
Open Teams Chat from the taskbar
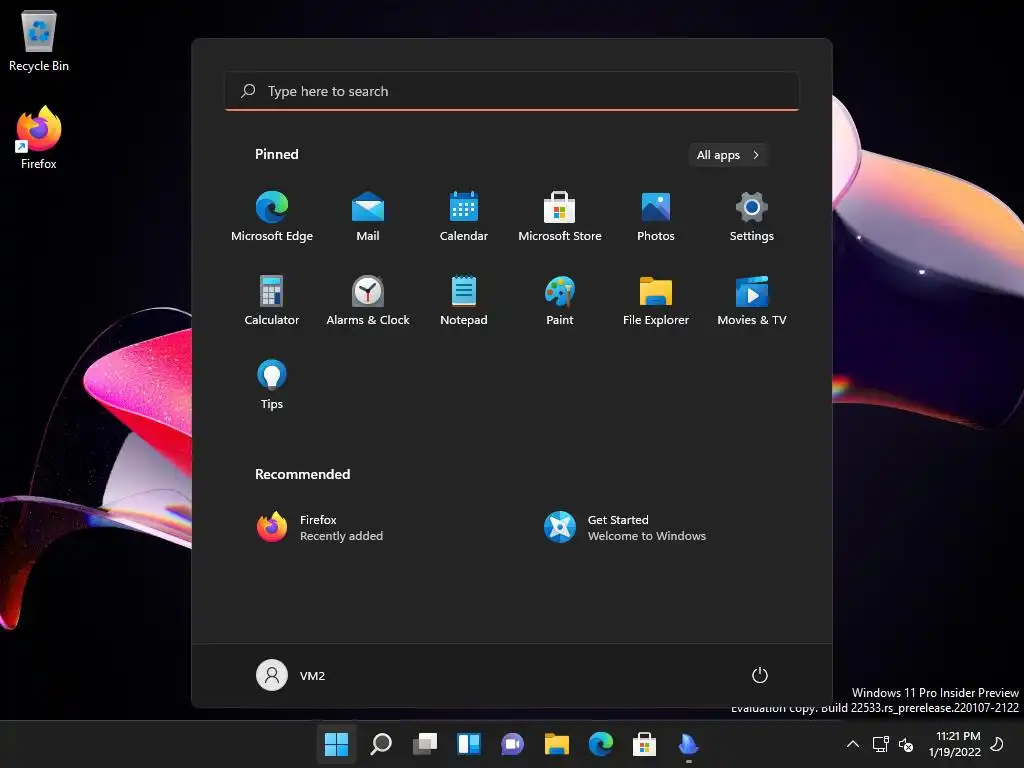(x=513, y=744)
